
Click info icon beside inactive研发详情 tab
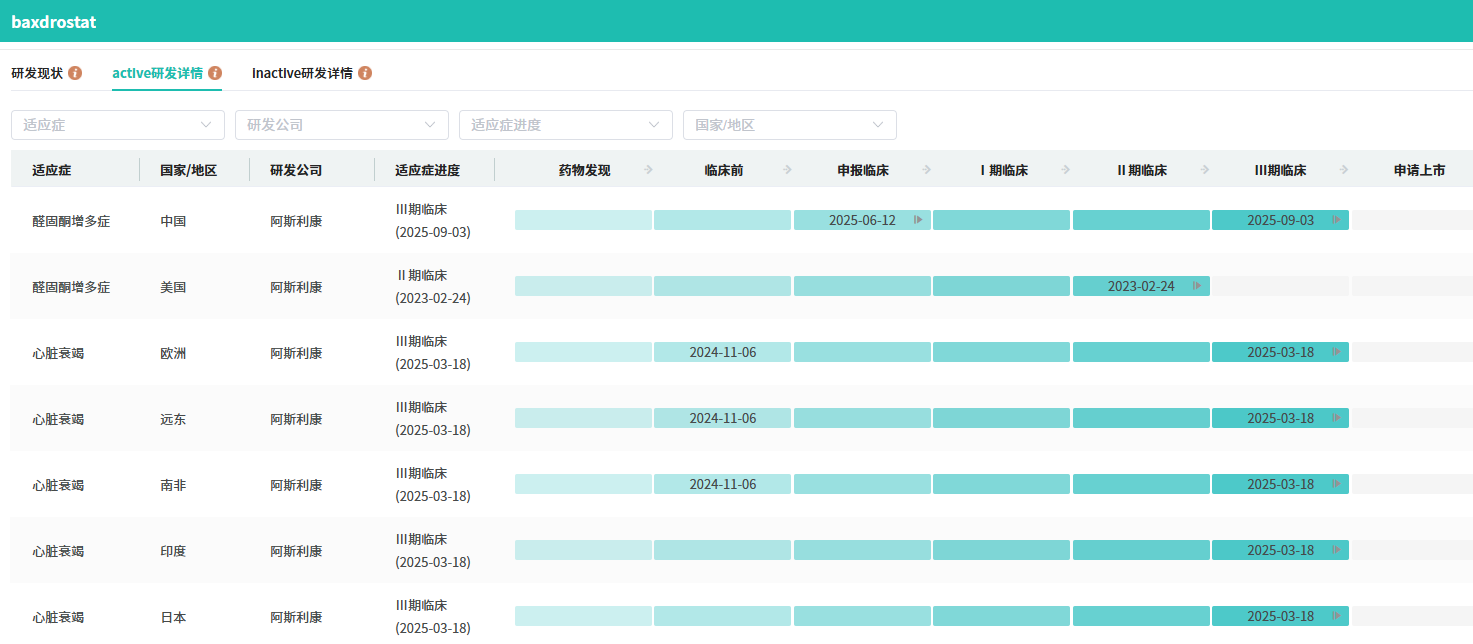(365, 73)
